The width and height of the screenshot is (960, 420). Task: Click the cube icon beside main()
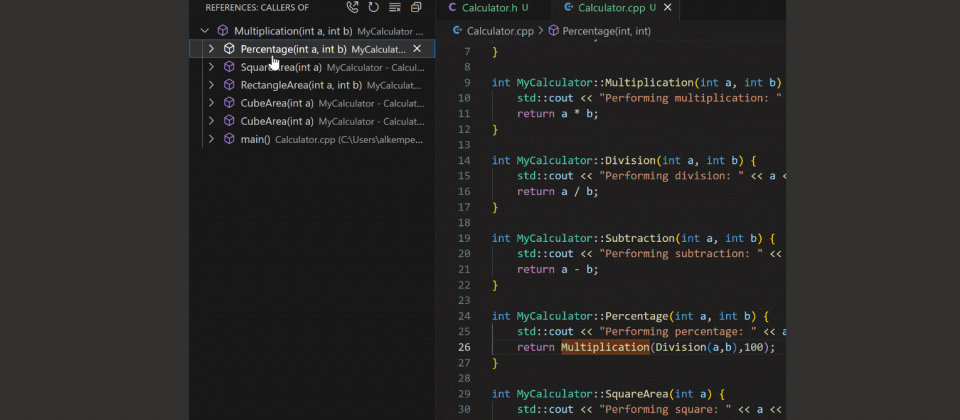(229, 139)
